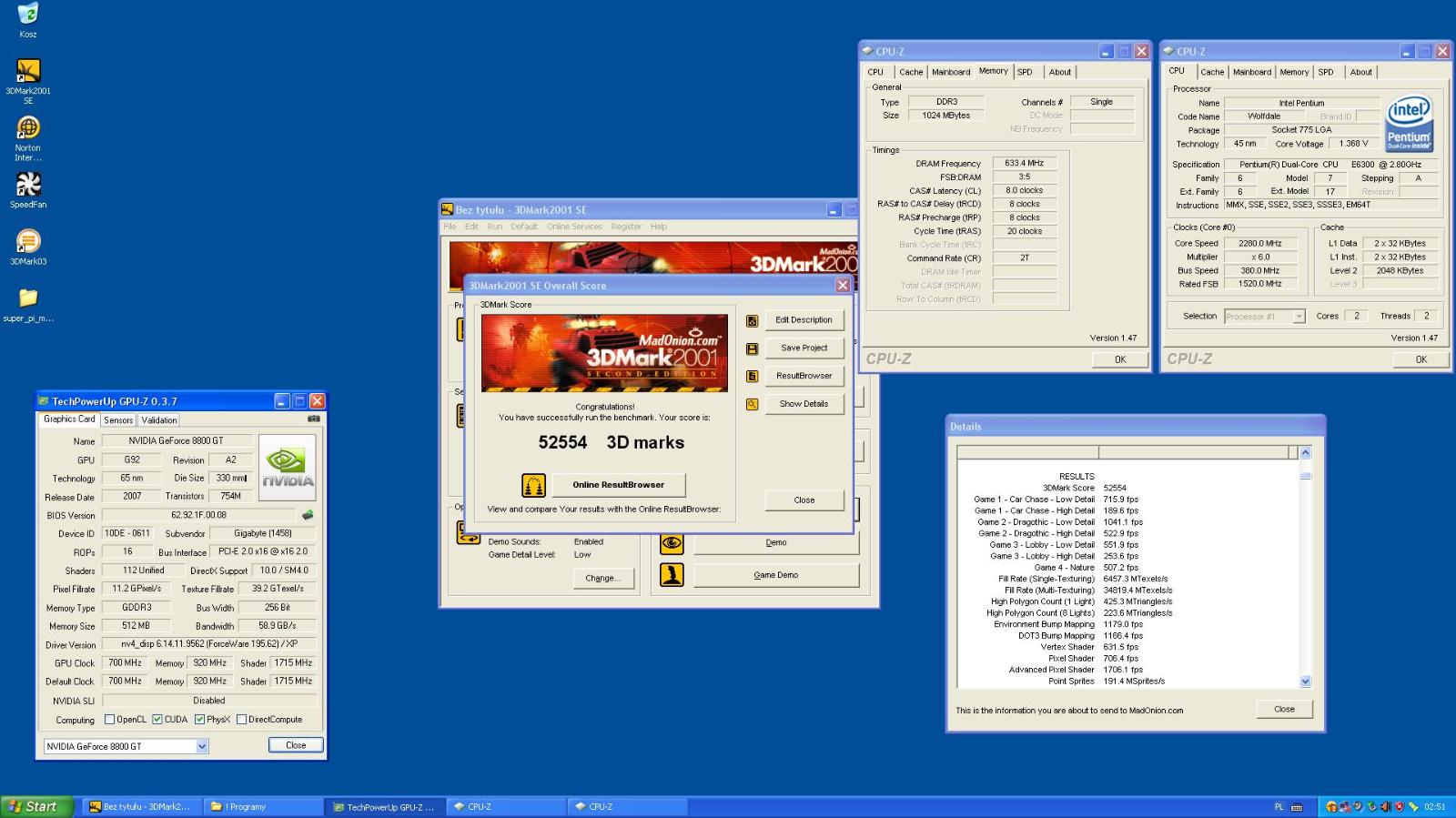Click OK in the CPU tab CPU-Z window

click(1421, 359)
